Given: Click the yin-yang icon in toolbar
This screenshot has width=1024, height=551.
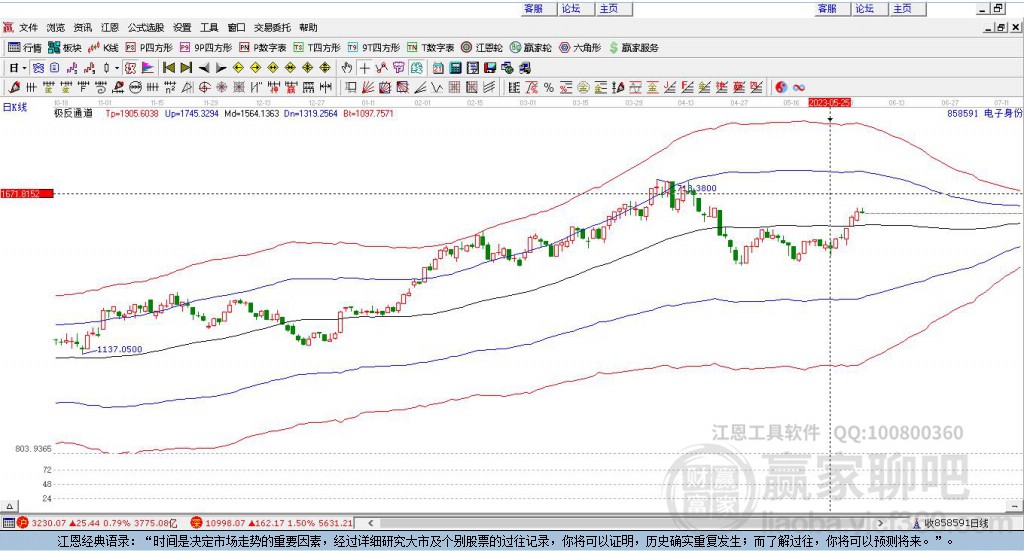Looking at the screenshot, I should (781, 87).
